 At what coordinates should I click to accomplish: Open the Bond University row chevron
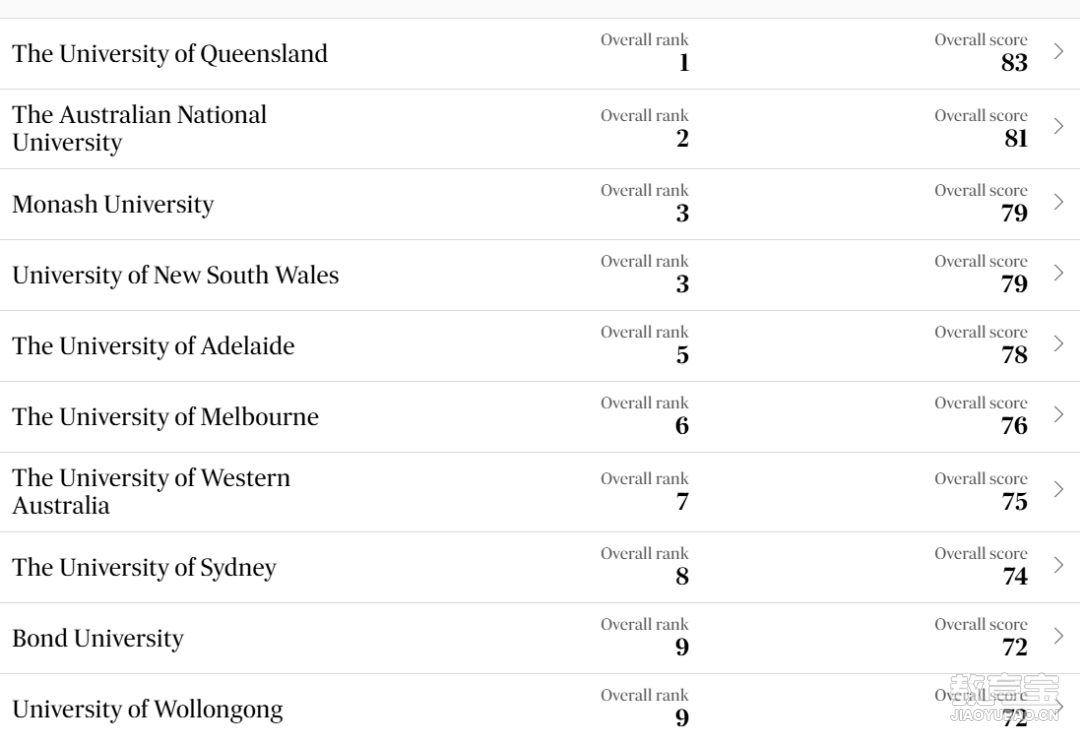coord(1059,636)
